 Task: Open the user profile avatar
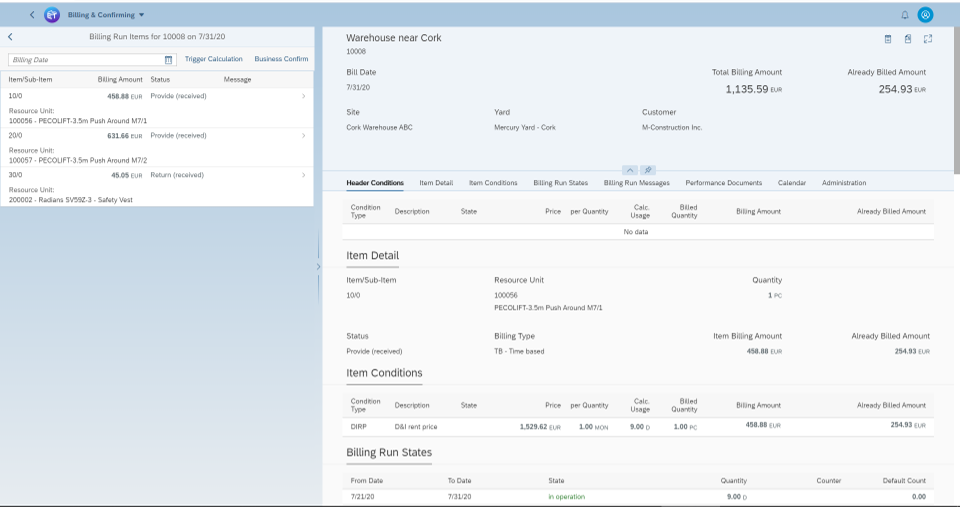click(x=926, y=15)
